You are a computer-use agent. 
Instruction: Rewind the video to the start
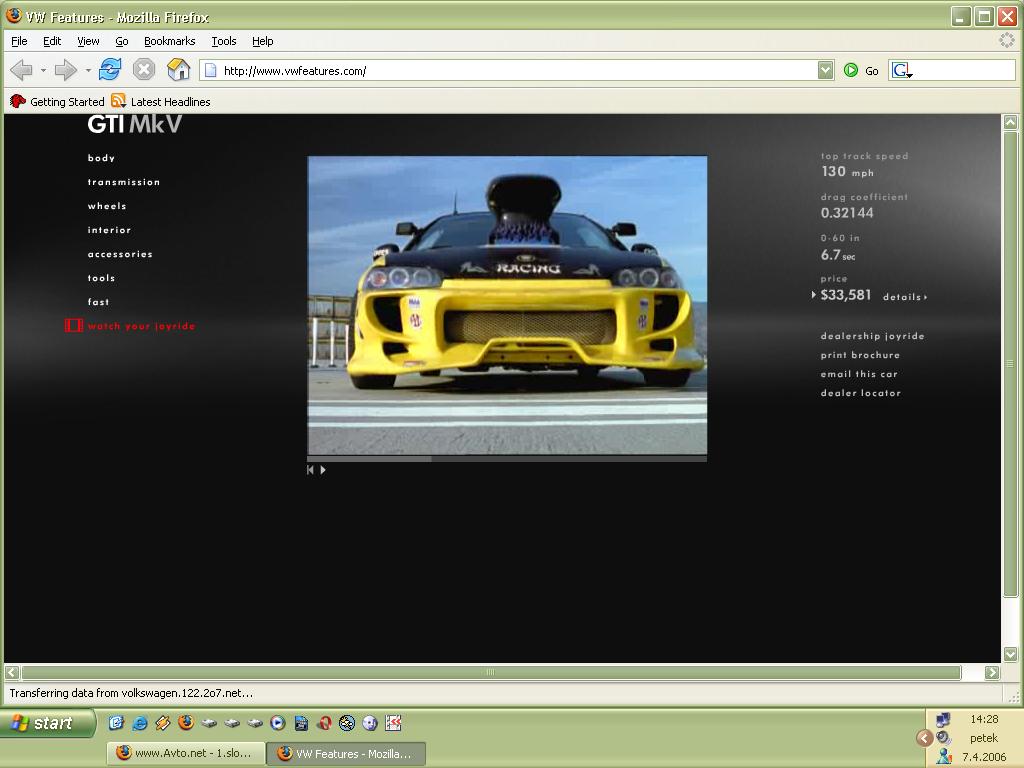point(311,470)
